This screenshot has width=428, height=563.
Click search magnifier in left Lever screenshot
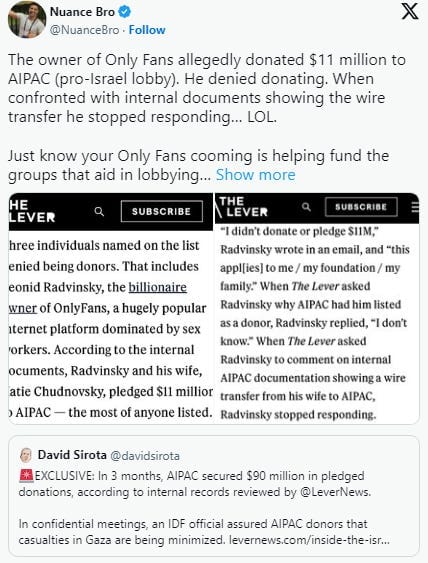(x=99, y=211)
